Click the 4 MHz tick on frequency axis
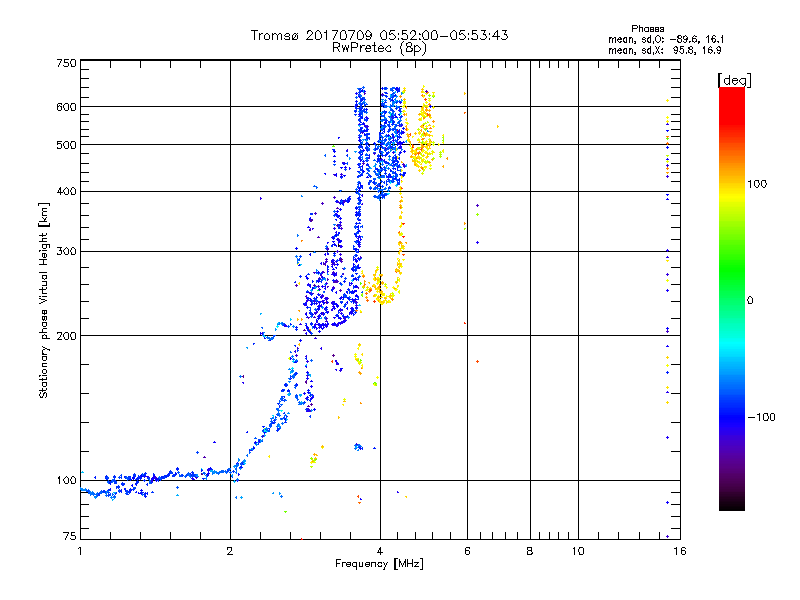800x600 pixels. point(379,552)
